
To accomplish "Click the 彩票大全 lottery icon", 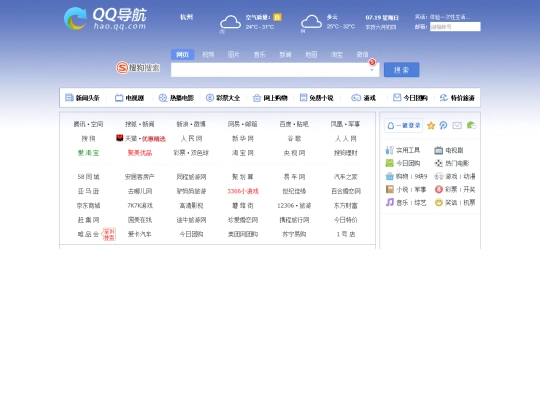I will coord(210,98).
